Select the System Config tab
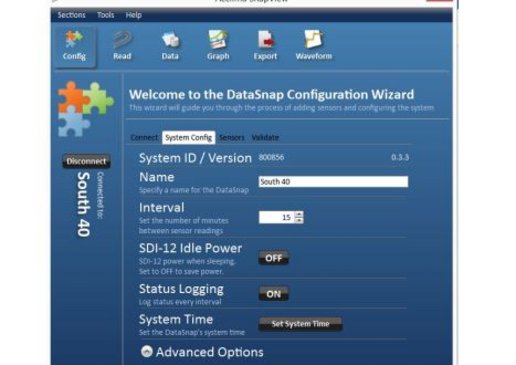Screen dimensions: 516x365 pos(189,138)
